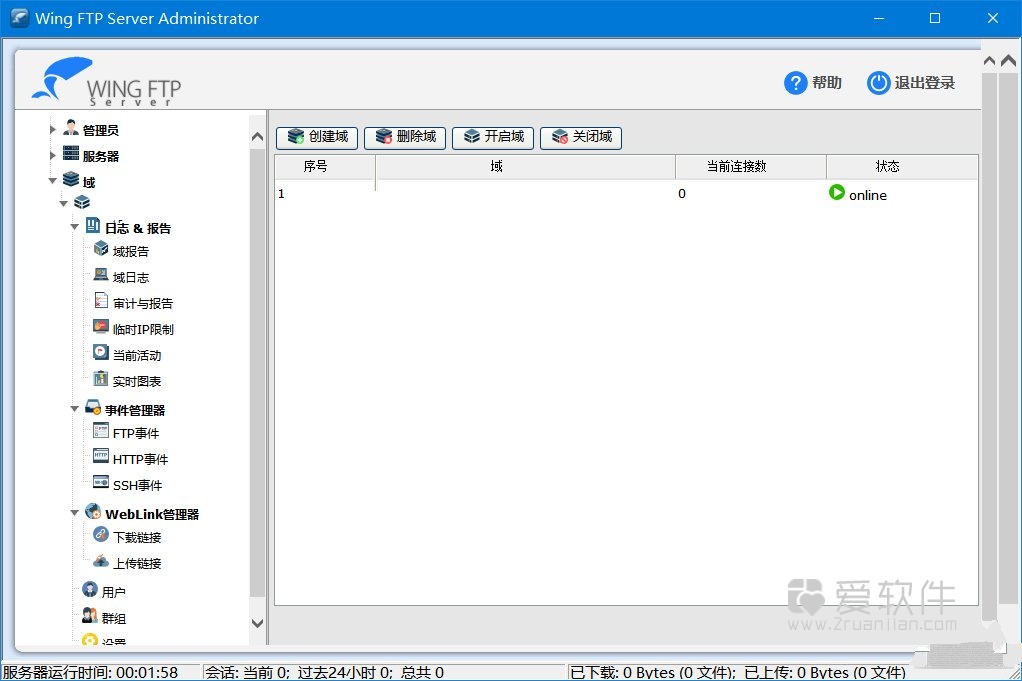
Task: Click the 管理员 administrator person icon
Action: click(x=70, y=128)
